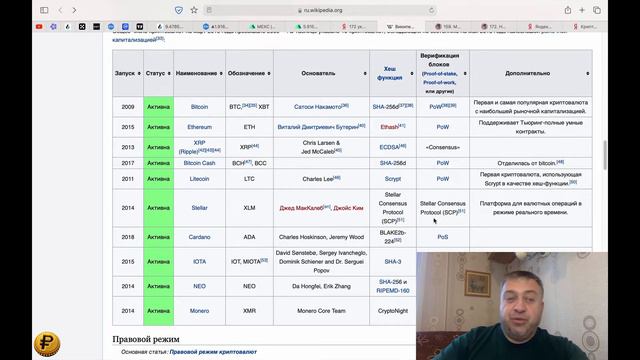
Task: Open the Bitcoin link in the table
Action: click(199, 107)
